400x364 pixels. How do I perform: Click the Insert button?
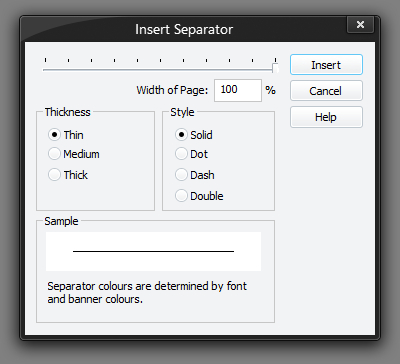pyautogui.click(x=326, y=65)
